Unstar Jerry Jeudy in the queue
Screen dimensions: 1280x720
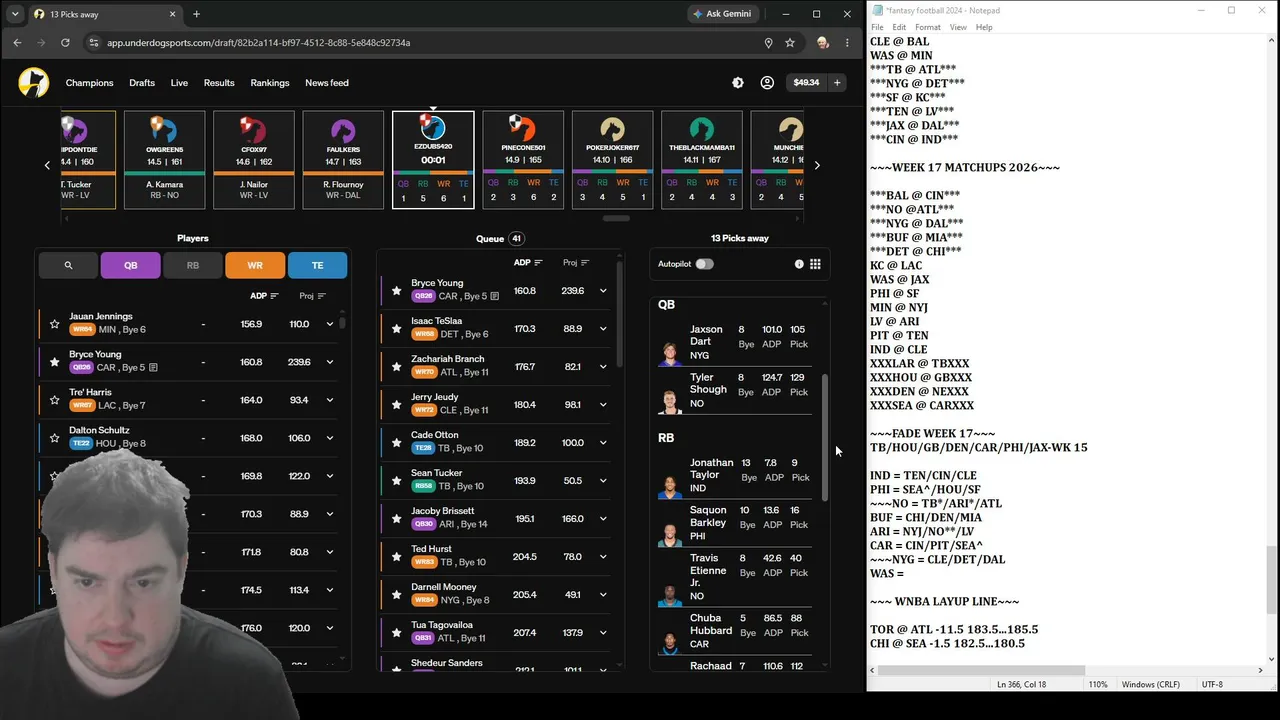pos(397,405)
